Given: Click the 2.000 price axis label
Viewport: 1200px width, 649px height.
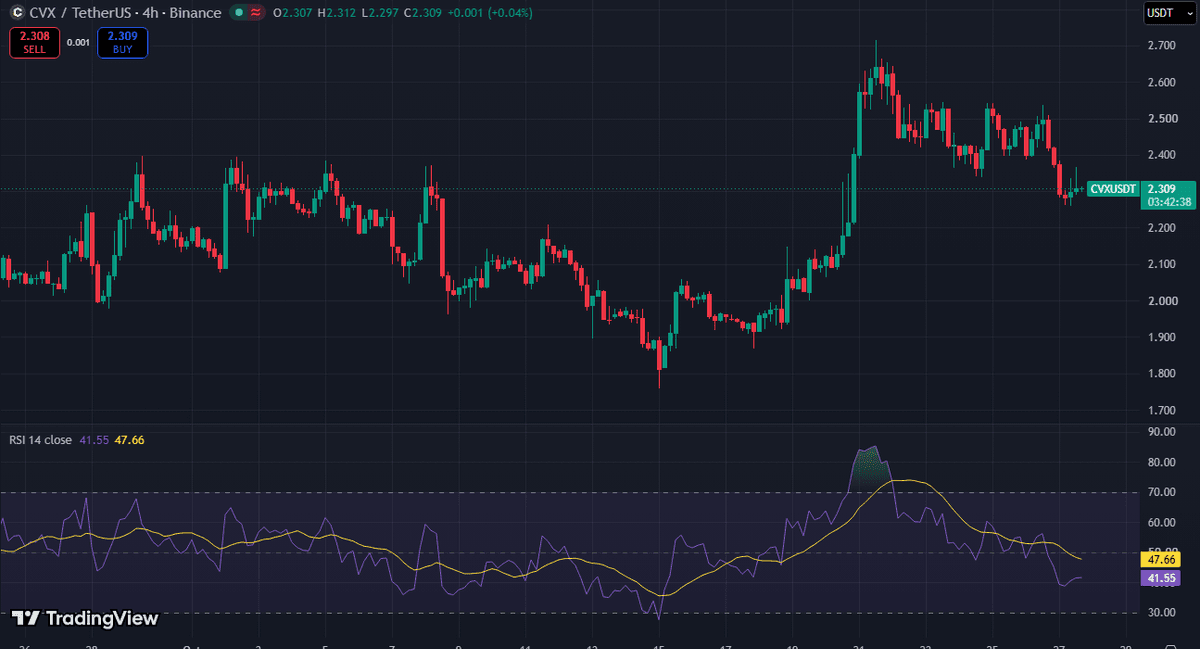Looking at the screenshot, I should (x=1161, y=301).
